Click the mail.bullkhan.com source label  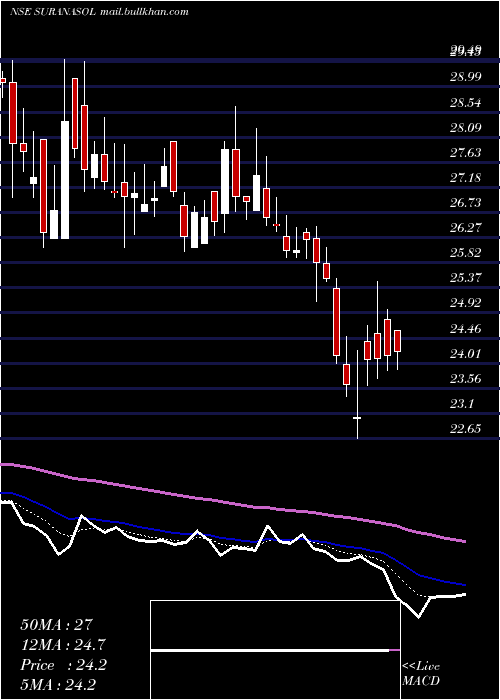143,12
